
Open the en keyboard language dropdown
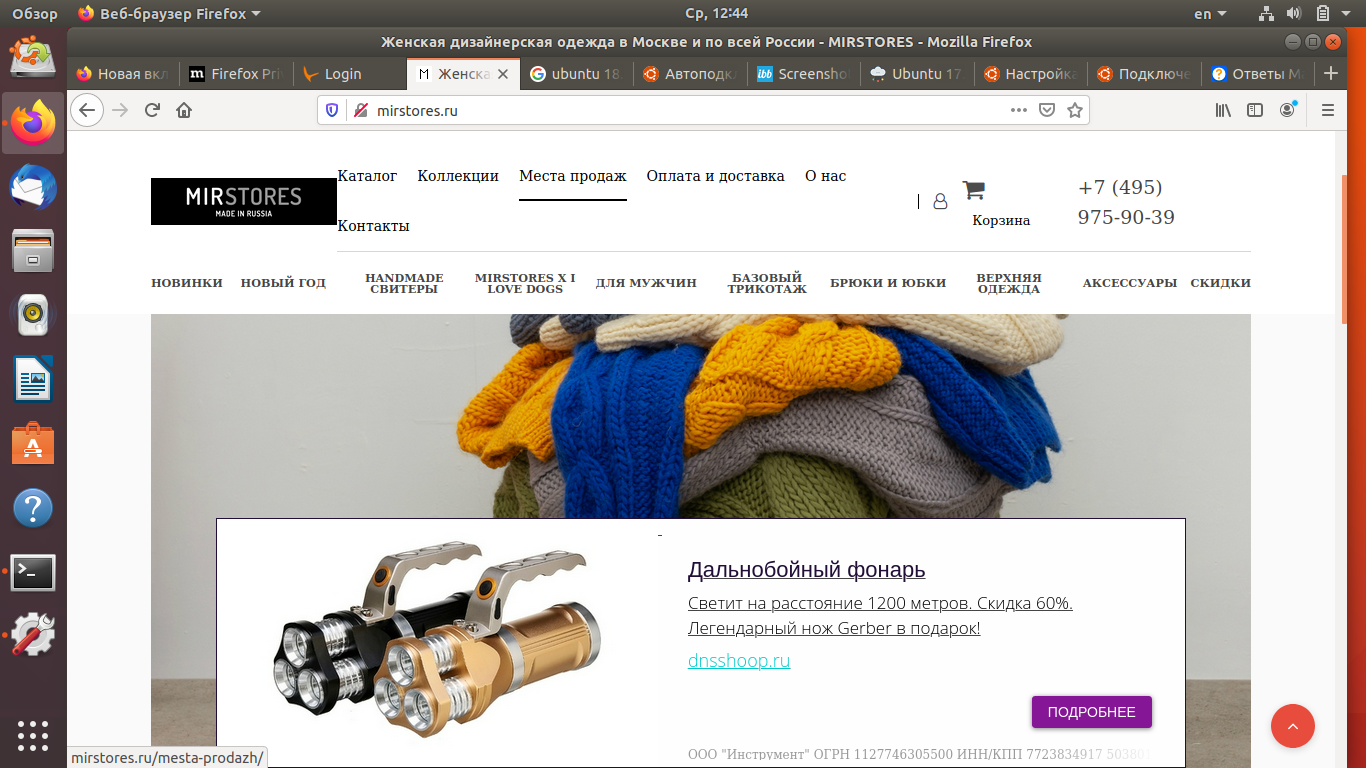point(1210,14)
